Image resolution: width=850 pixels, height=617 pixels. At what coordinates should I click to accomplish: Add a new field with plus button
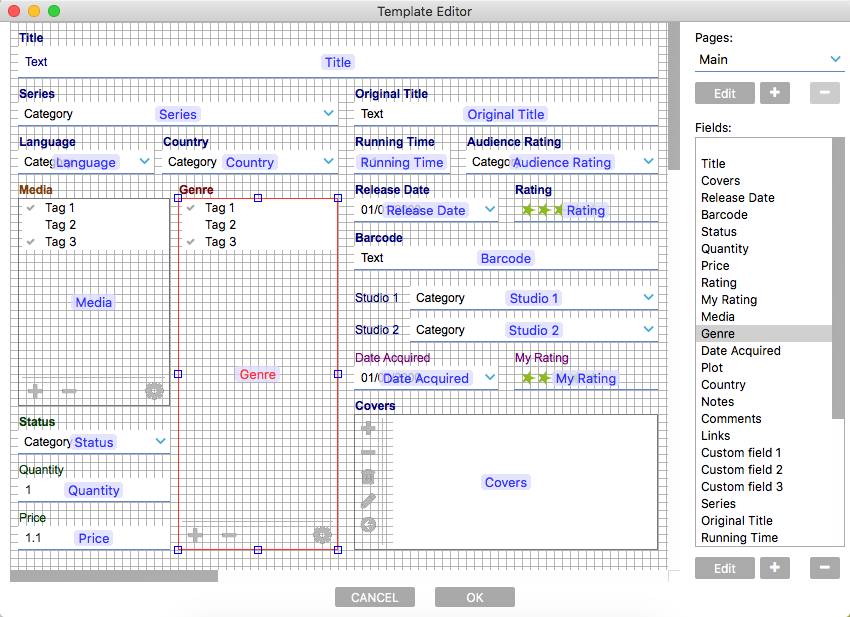[775, 568]
